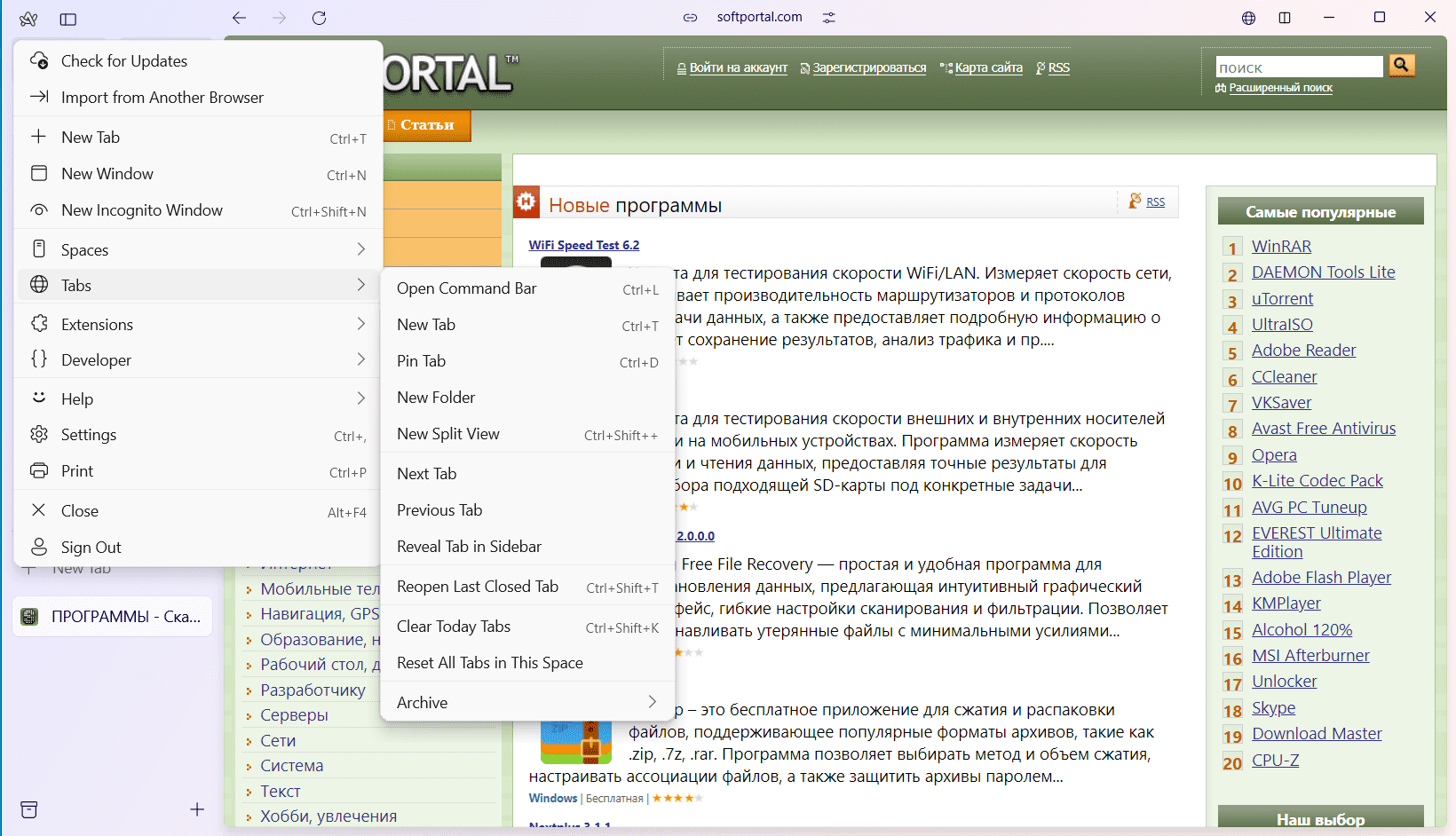Image resolution: width=1456 pixels, height=836 pixels.
Task: Click the orange search magnifier button
Action: pyautogui.click(x=1402, y=65)
